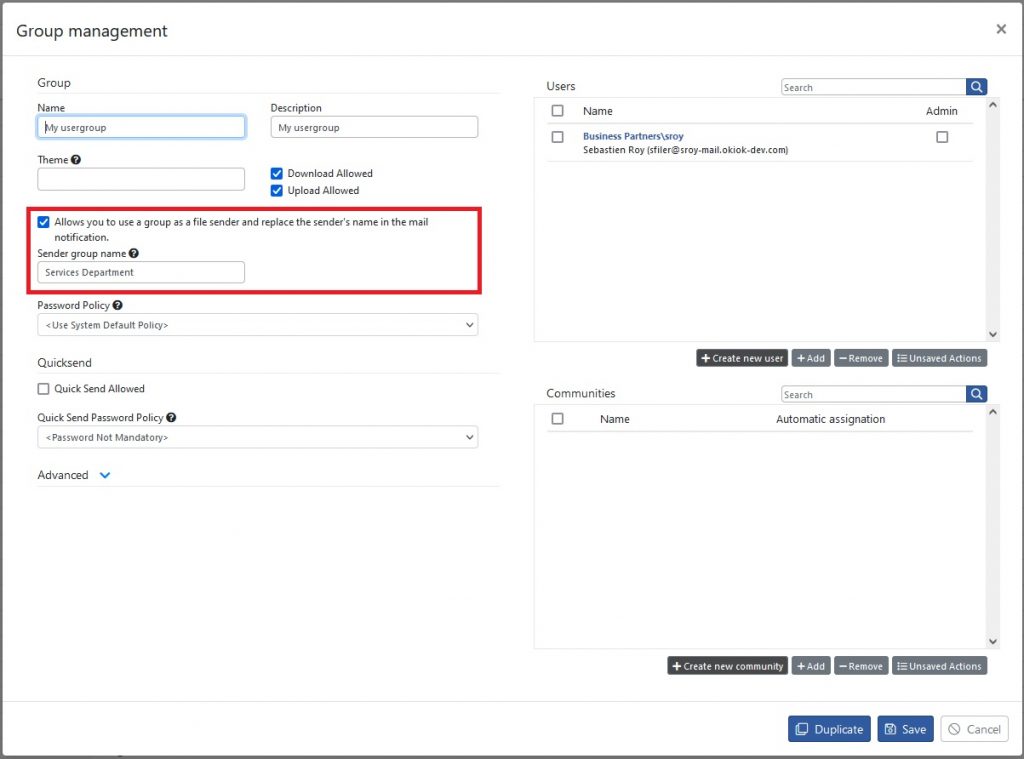Open the Theme help question-mark icon
This screenshot has height=759, width=1024.
click(x=76, y=159)
